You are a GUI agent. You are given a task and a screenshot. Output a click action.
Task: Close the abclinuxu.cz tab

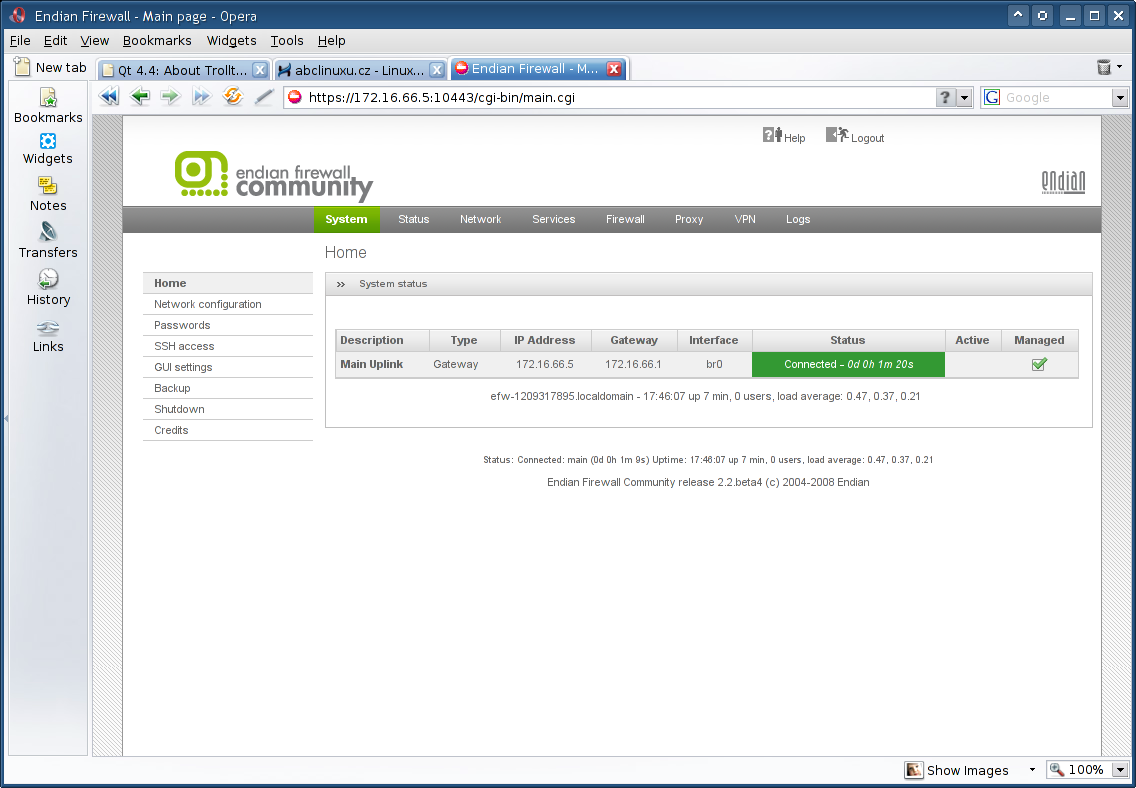(x=436, y=70)
